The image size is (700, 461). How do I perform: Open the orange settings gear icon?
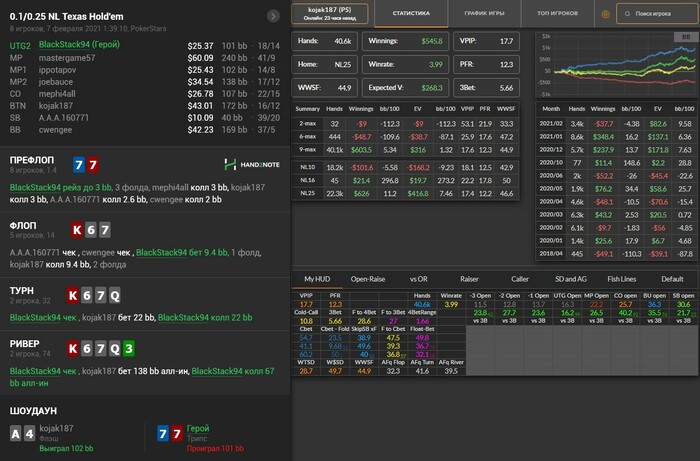[605, 14]
